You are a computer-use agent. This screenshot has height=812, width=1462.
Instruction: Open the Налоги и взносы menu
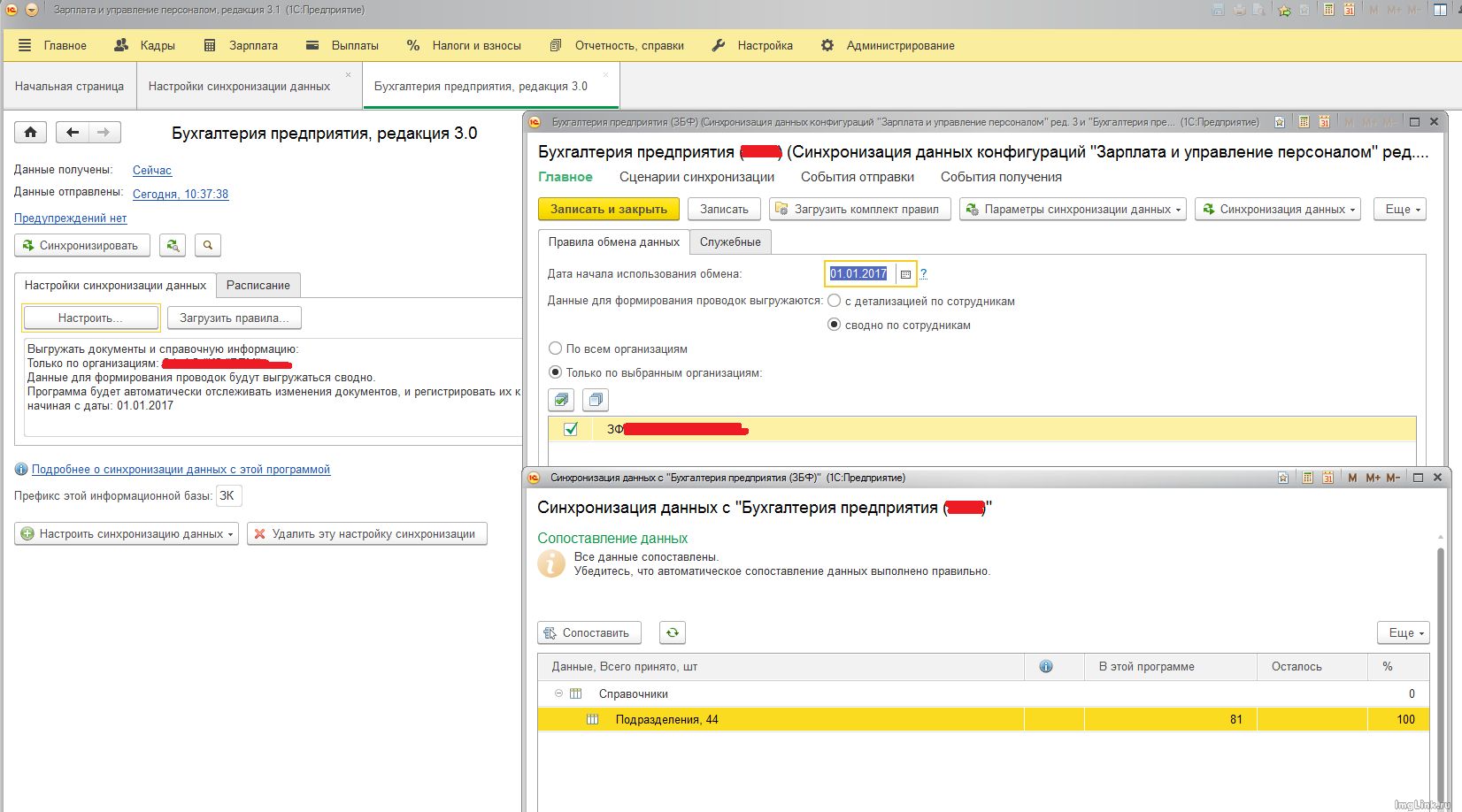tap(464, 45)
